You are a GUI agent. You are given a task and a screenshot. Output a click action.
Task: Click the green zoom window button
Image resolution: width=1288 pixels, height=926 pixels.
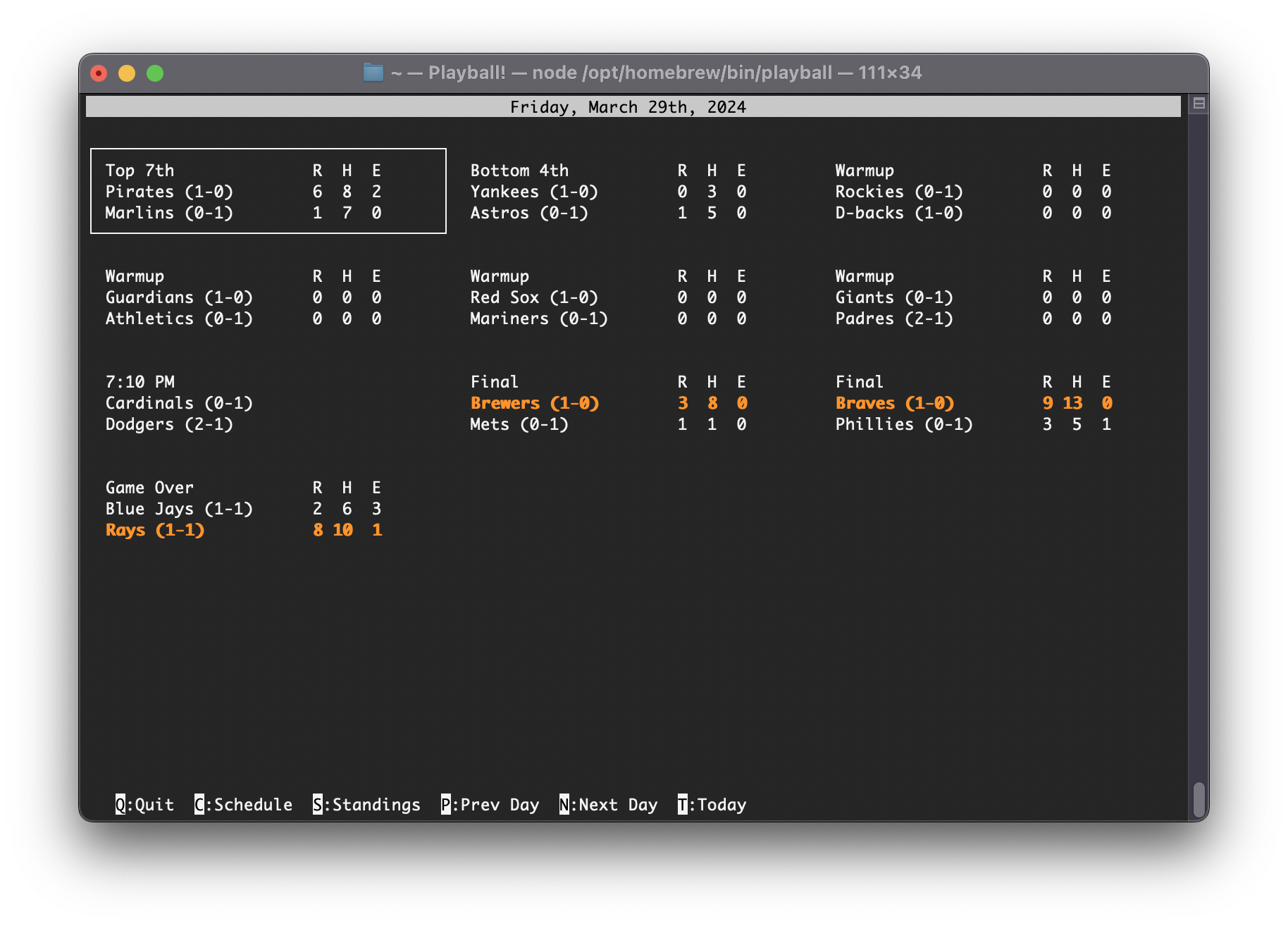coord(155,73)
